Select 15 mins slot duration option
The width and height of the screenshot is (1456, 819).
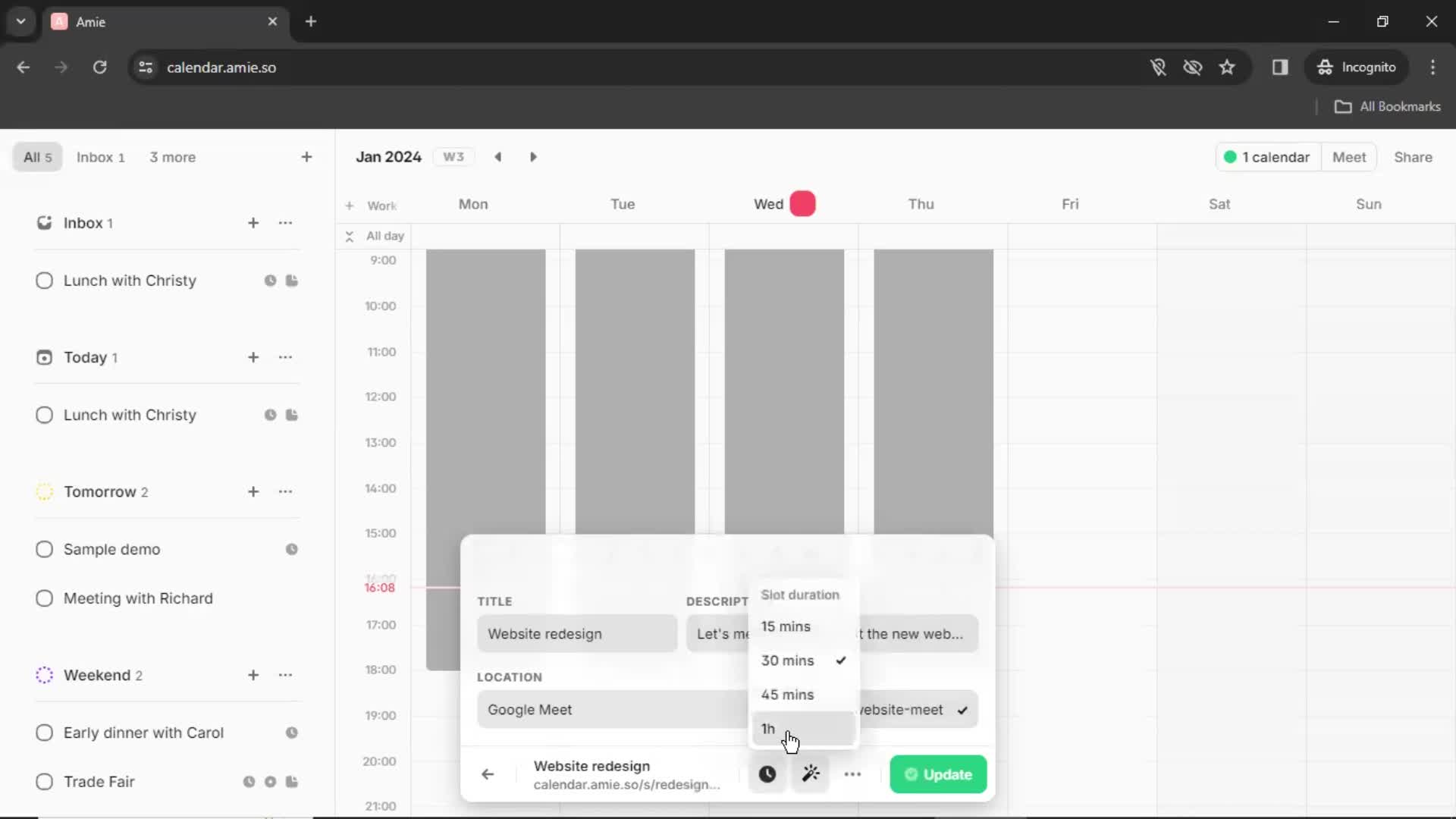[786, 626]
